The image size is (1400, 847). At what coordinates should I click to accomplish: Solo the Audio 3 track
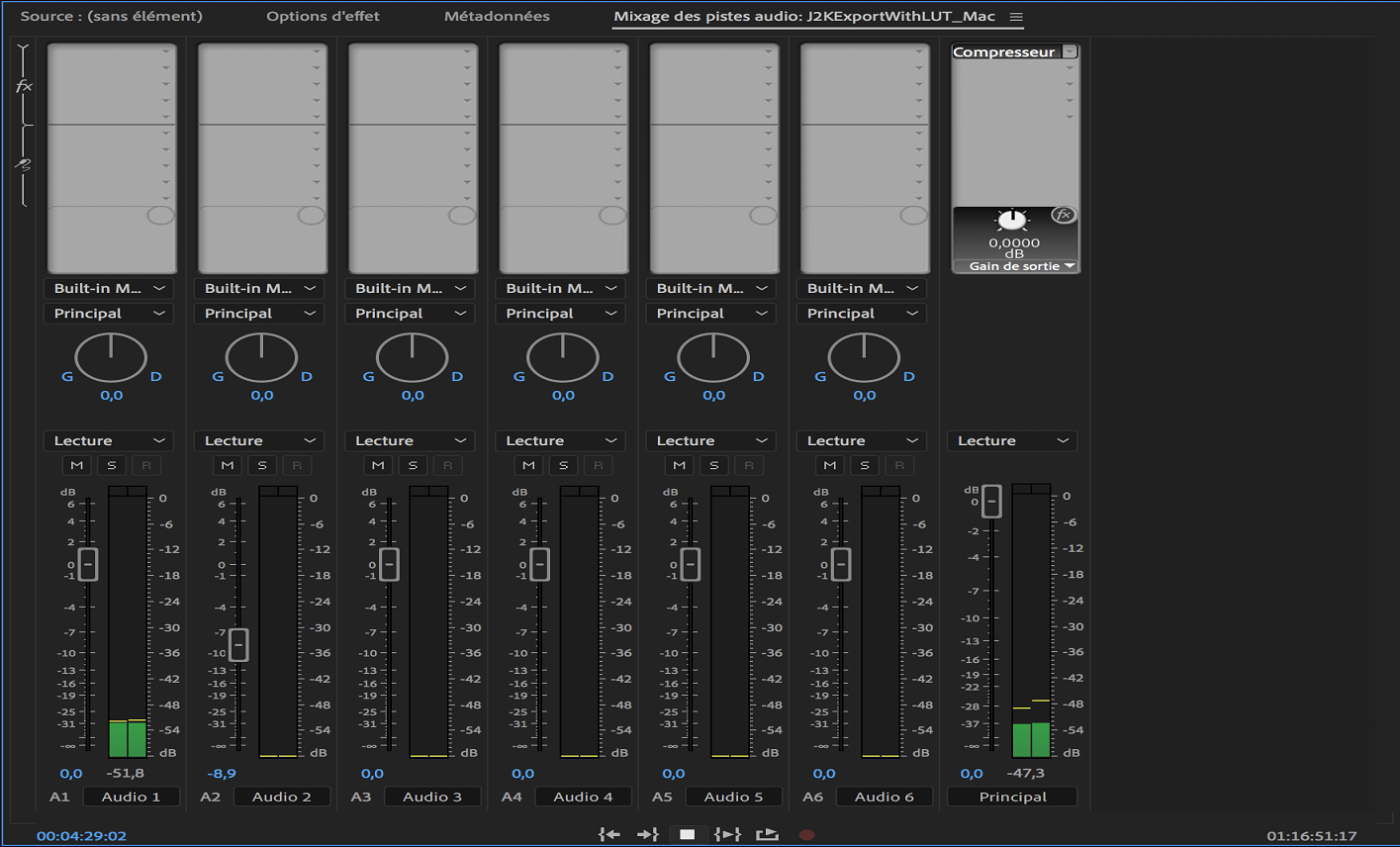point(413,465)
